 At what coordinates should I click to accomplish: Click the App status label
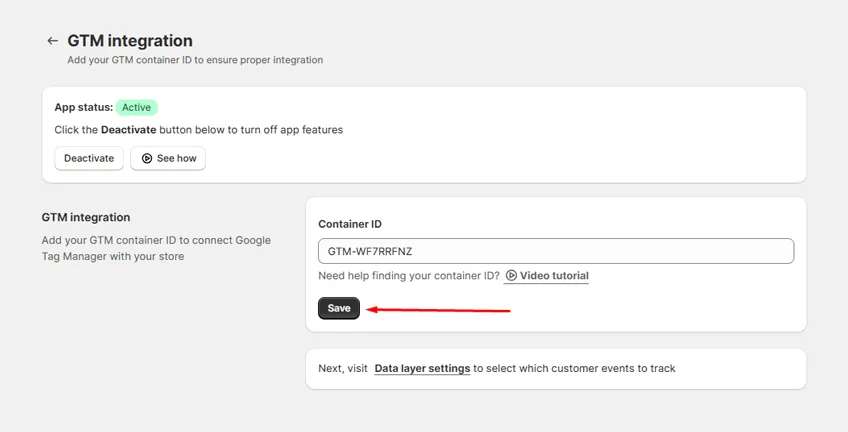click(x=84, y=108)
